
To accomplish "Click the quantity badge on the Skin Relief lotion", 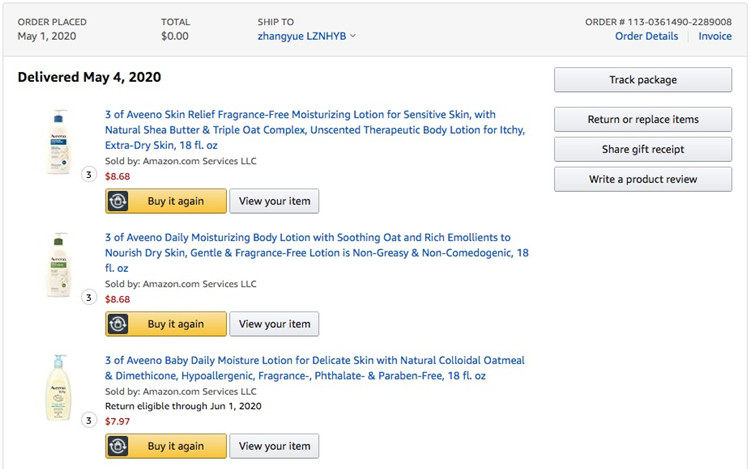I will (x=88, y=175).
